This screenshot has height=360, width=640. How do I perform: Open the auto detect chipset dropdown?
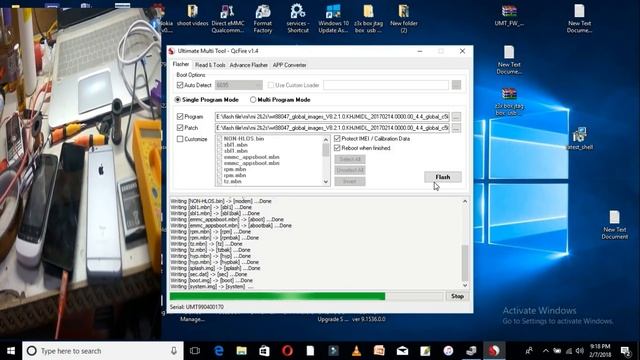click(239, 85)
